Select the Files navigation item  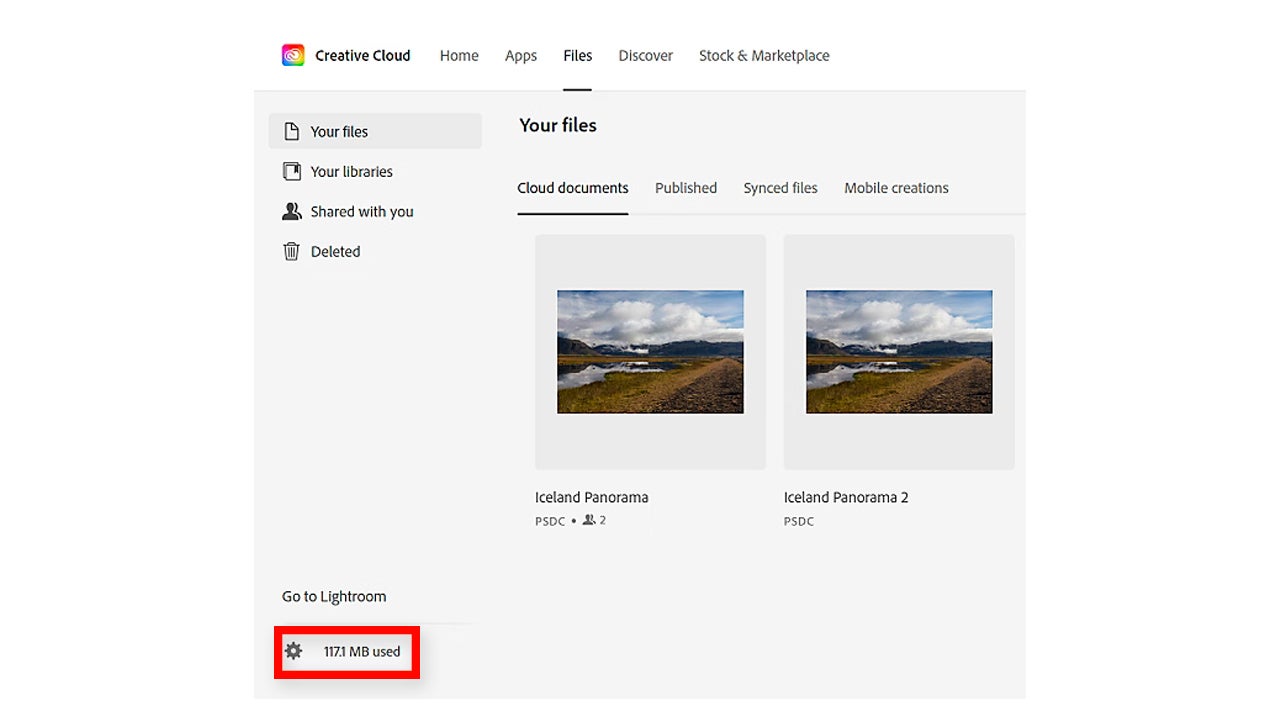point(577,56)
